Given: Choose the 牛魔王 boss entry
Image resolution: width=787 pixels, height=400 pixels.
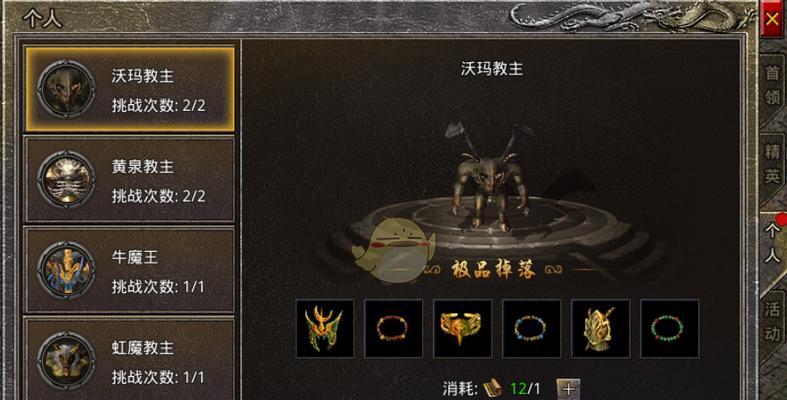Looking at the screenshot, I should coord(130,270).
